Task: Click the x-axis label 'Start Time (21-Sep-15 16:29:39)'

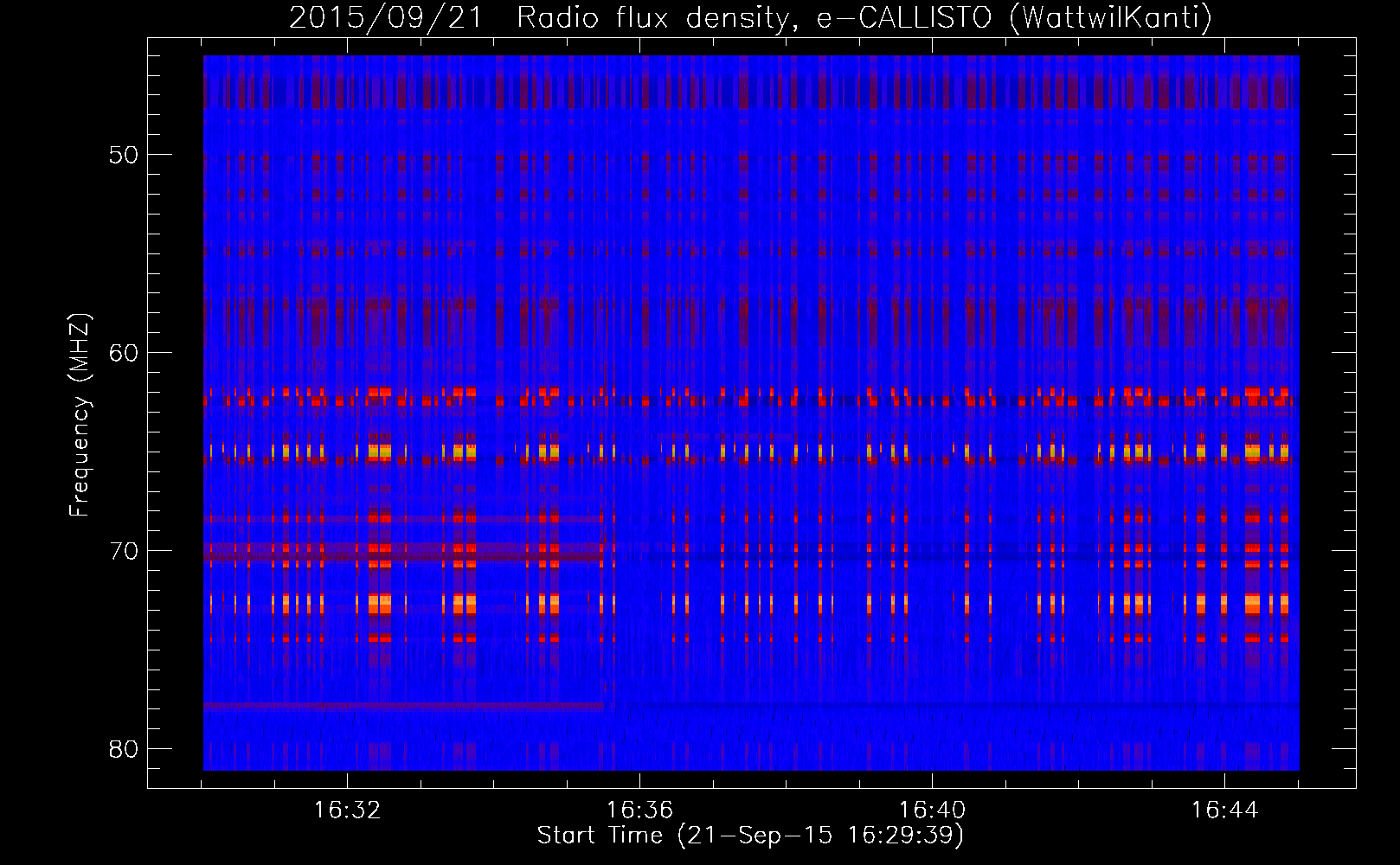Action: tap(750, 836)
